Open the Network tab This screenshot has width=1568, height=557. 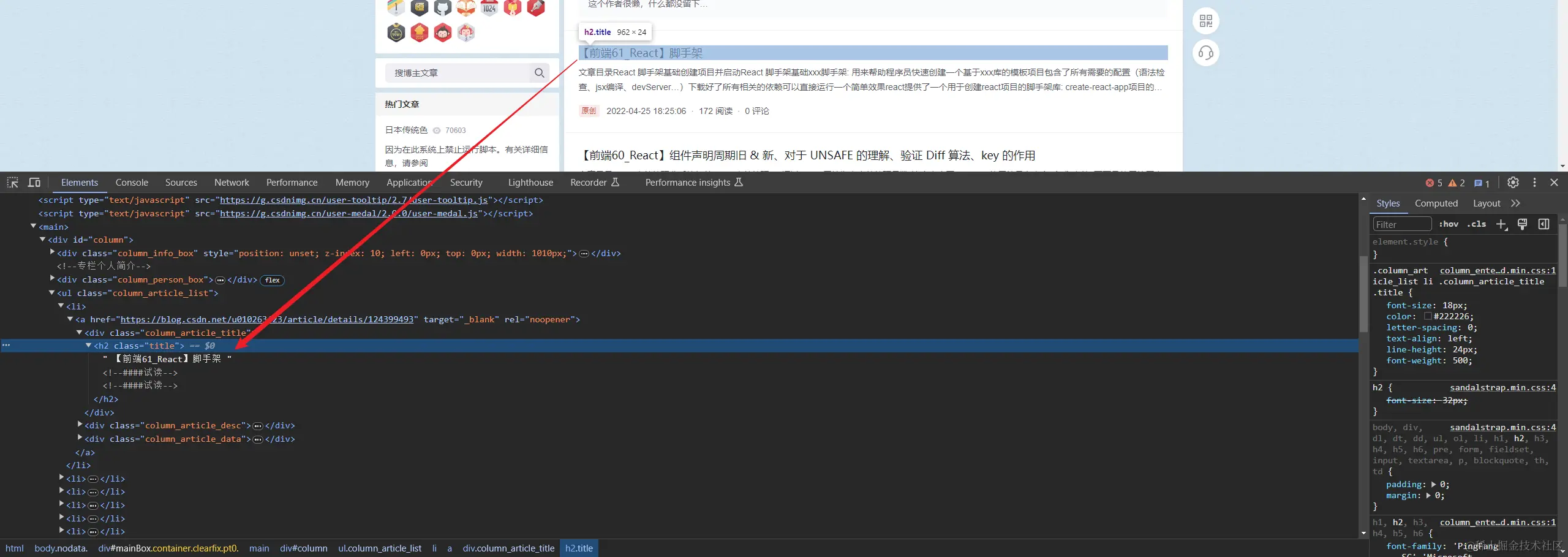pos(232,183)
